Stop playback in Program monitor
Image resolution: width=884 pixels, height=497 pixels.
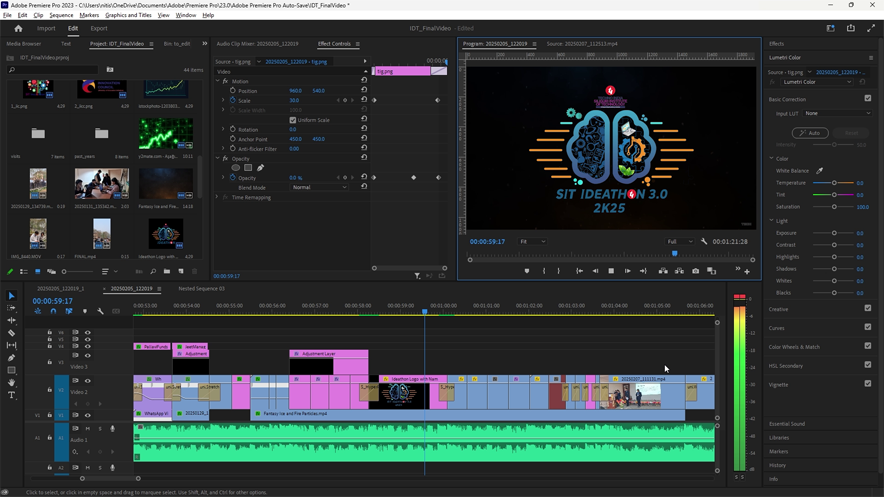(x=611, y=271)
